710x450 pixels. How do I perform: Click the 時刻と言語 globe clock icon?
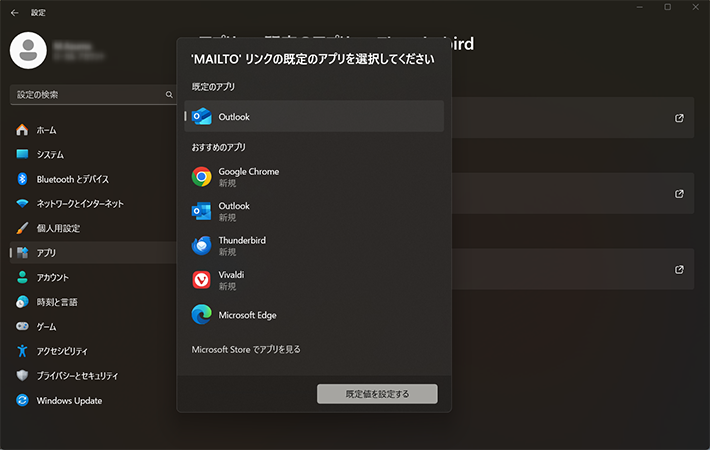(x=22, y=302)
